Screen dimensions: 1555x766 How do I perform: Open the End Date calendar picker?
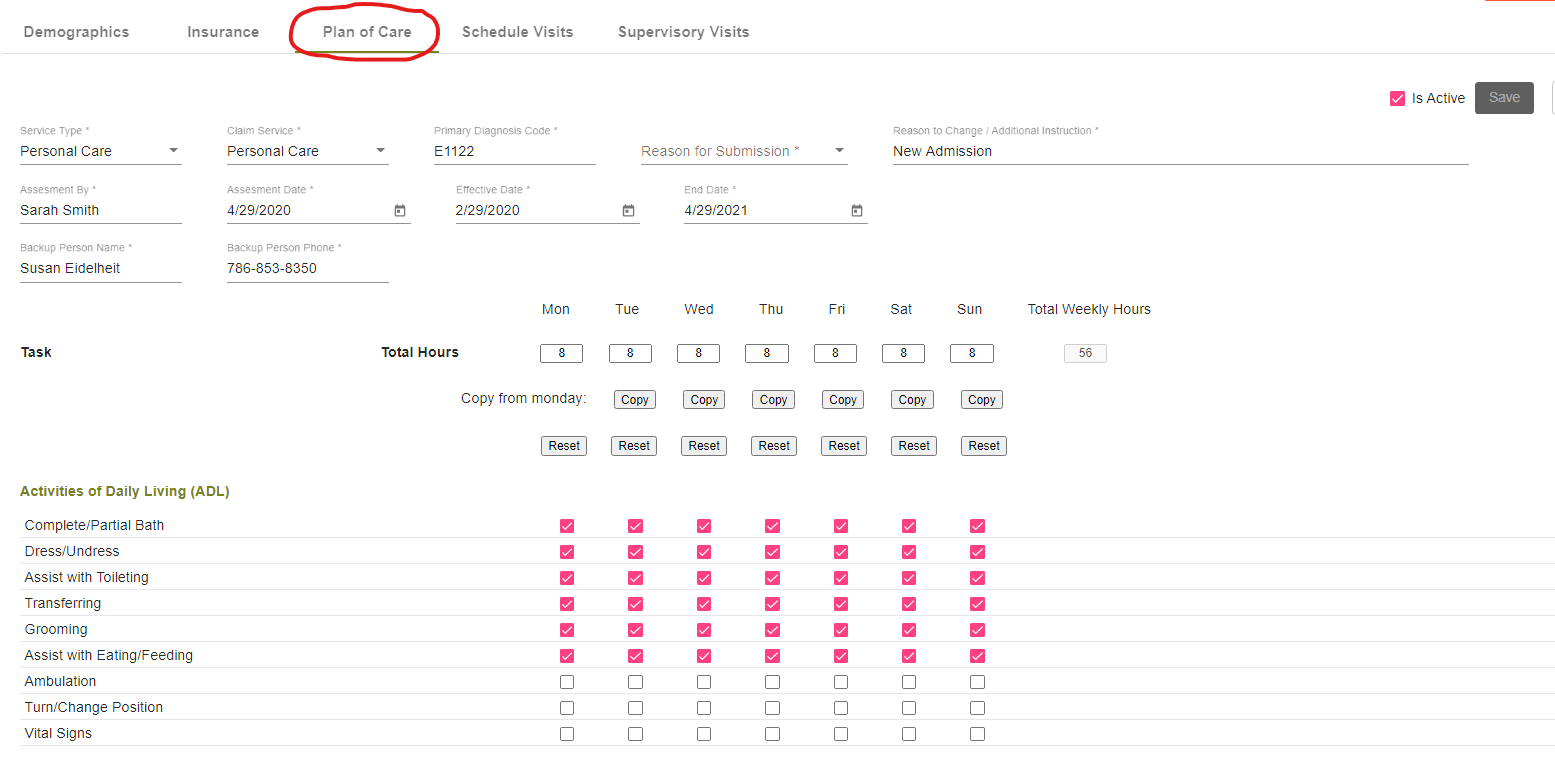[x=856, y=210]
